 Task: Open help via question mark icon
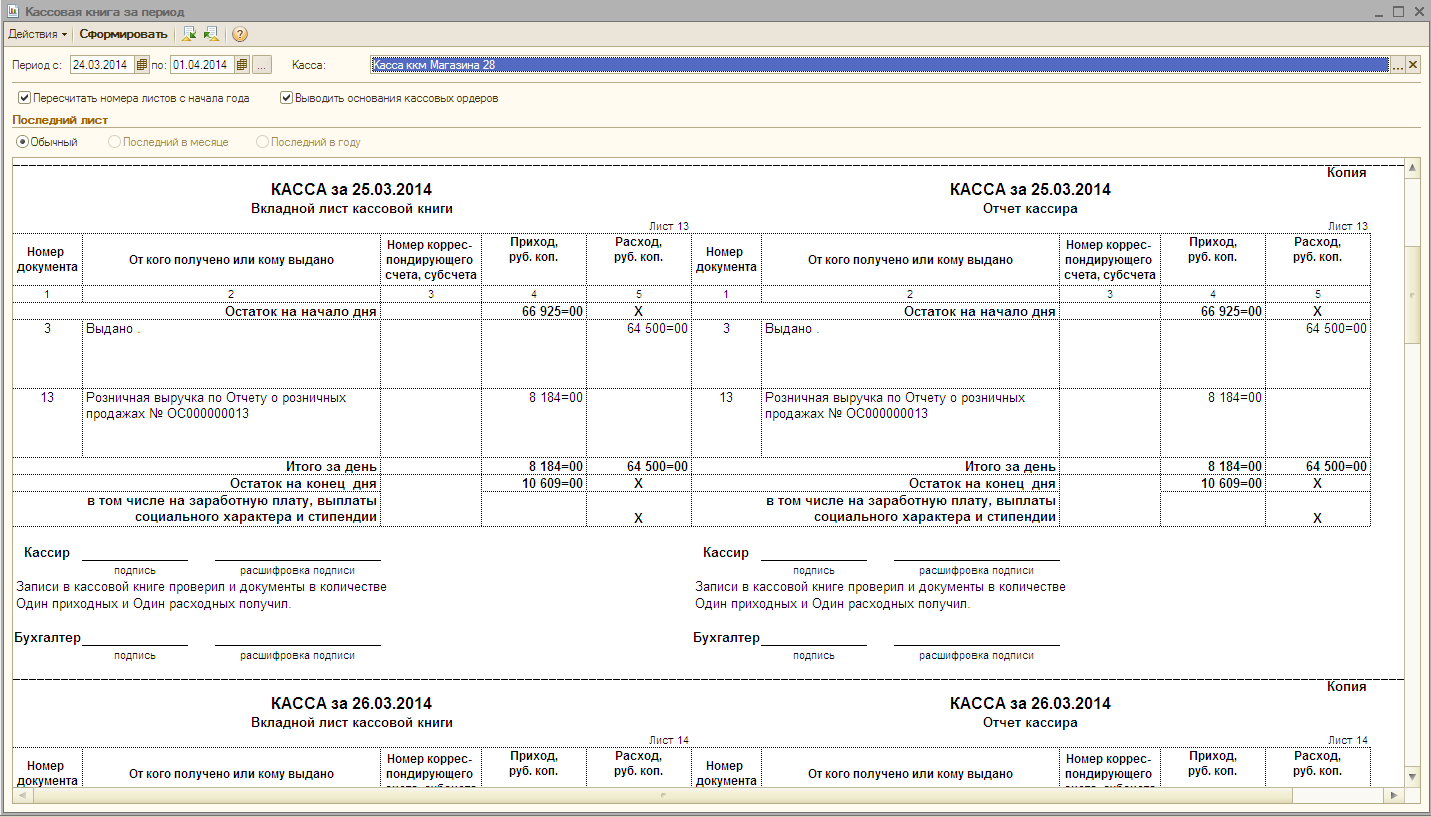[x=240, y=34]
